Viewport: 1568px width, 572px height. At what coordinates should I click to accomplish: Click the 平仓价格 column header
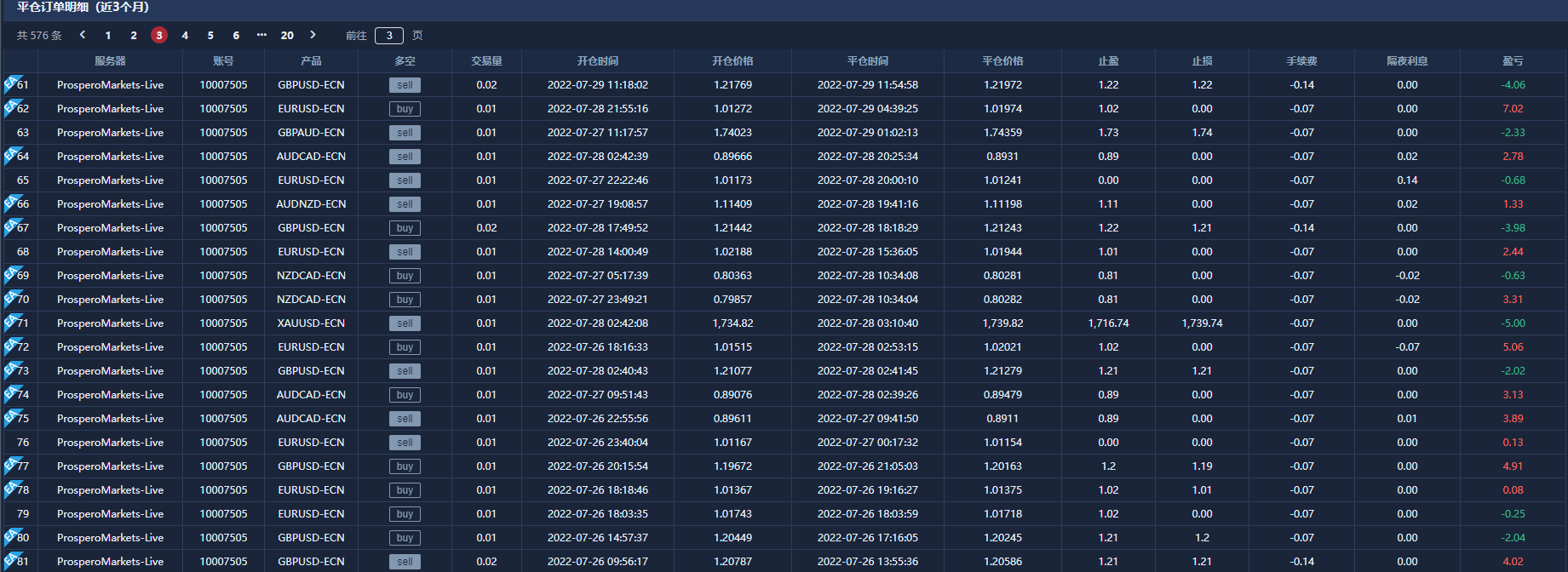pos(1002,61)
